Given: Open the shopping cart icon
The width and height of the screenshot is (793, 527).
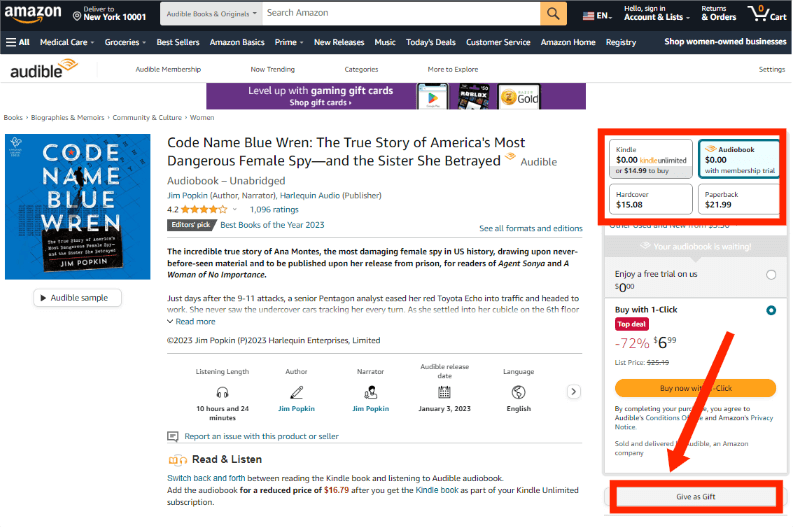Looking at the screenshot, I should coord(768,13).
